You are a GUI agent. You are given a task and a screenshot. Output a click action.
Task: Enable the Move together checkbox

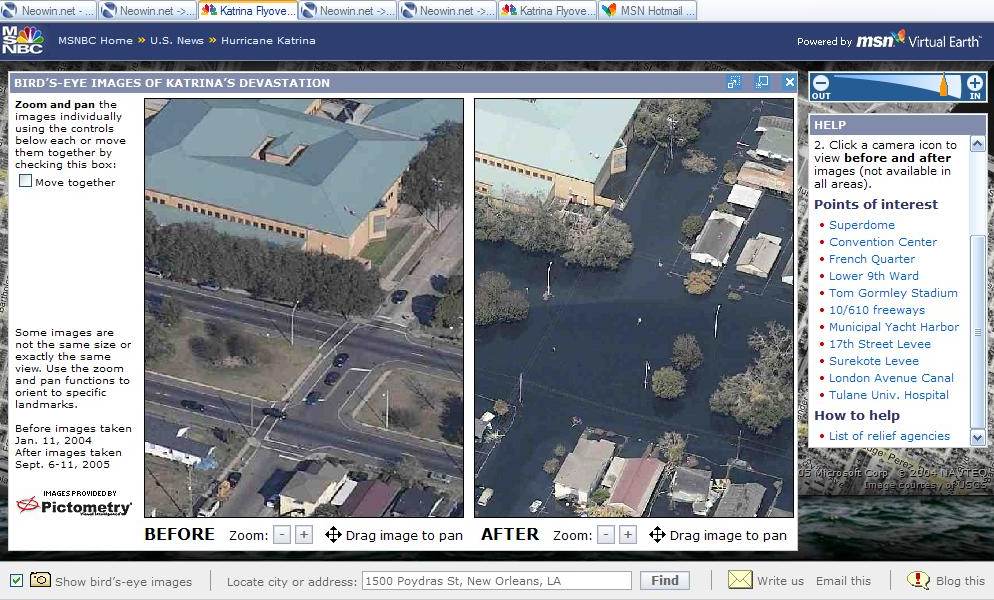pos(23,181)
